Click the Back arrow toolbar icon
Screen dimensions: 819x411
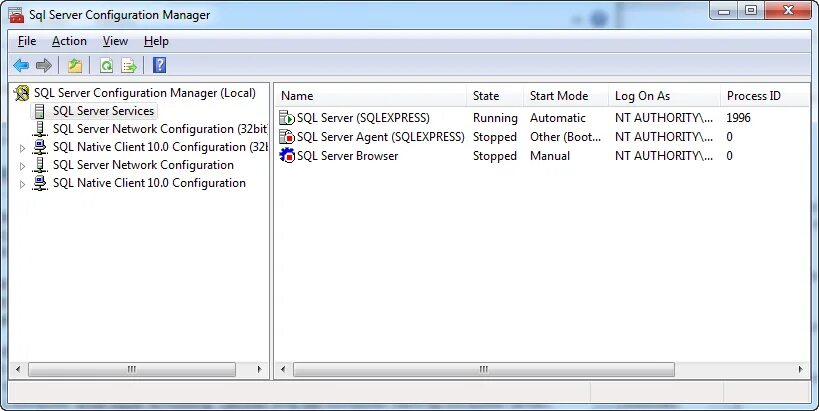[x=21, y=65]
